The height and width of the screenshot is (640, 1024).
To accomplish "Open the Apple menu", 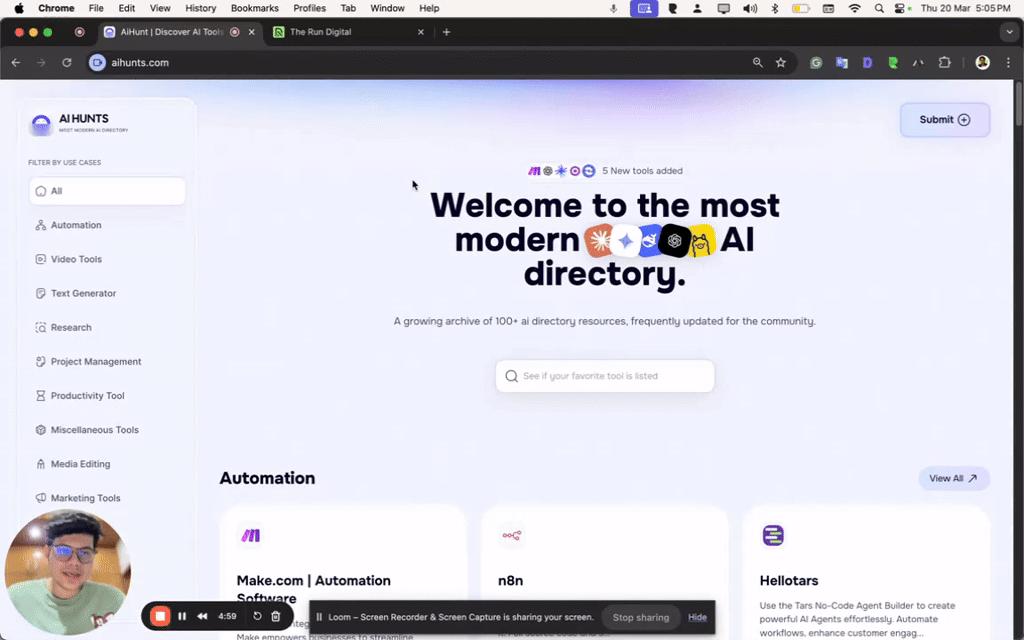I will (x=19, y=8).
